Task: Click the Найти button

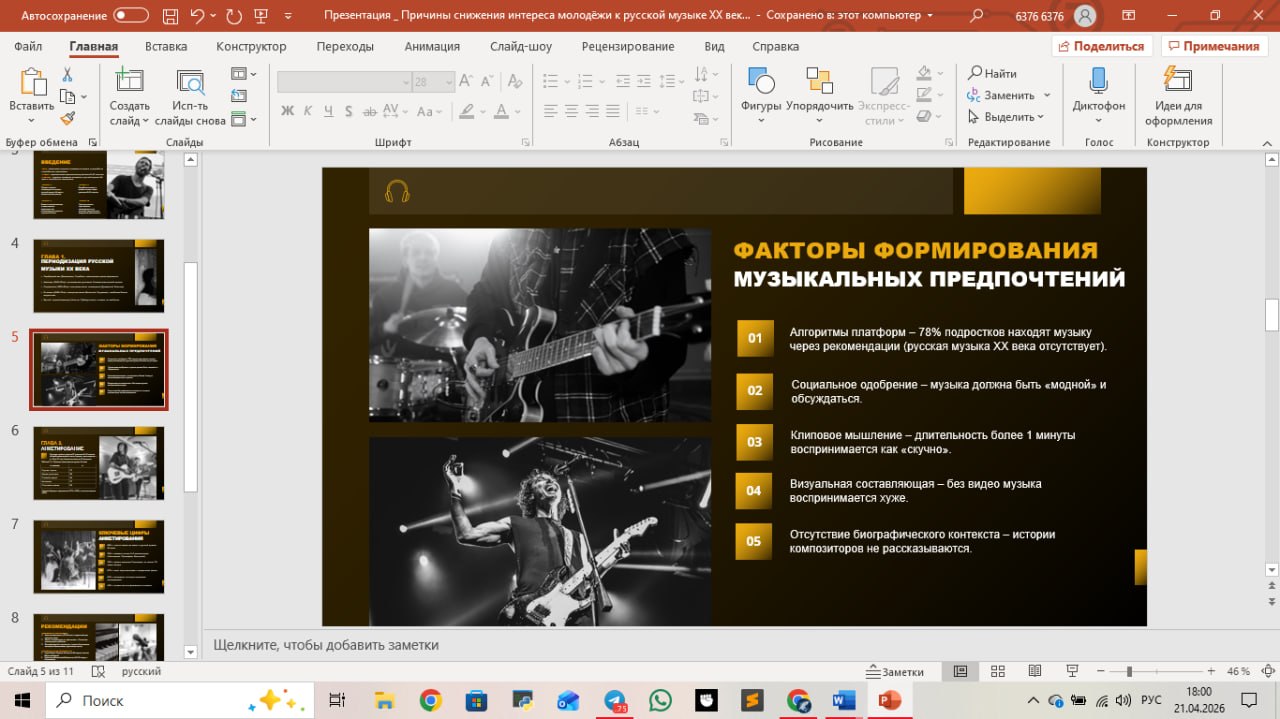Action: point(993,73)
